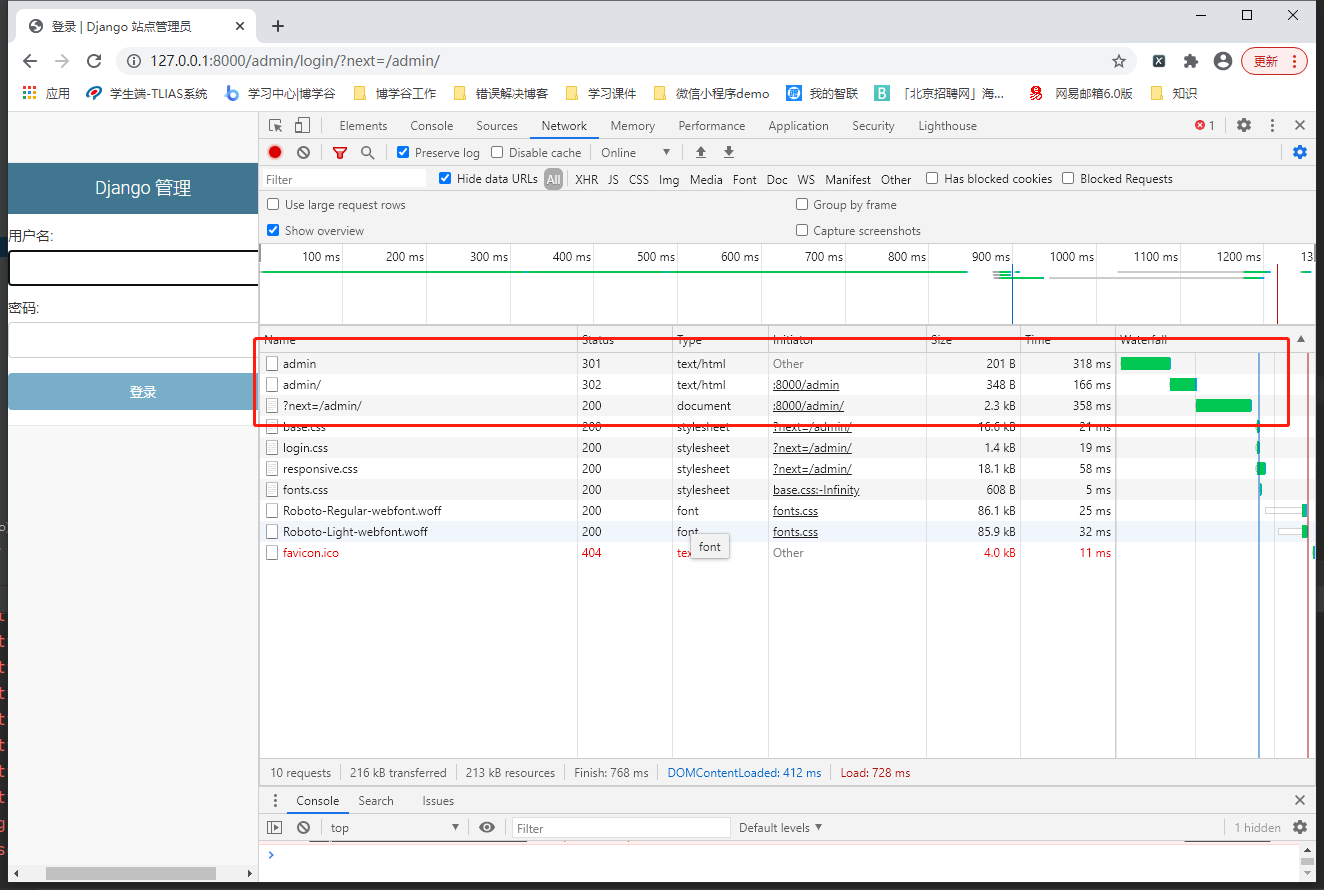Image resolution: width=1324 pixels, height=890 pixels.
Task: Stop recording network log red button
Action: (x=275, y=152)
